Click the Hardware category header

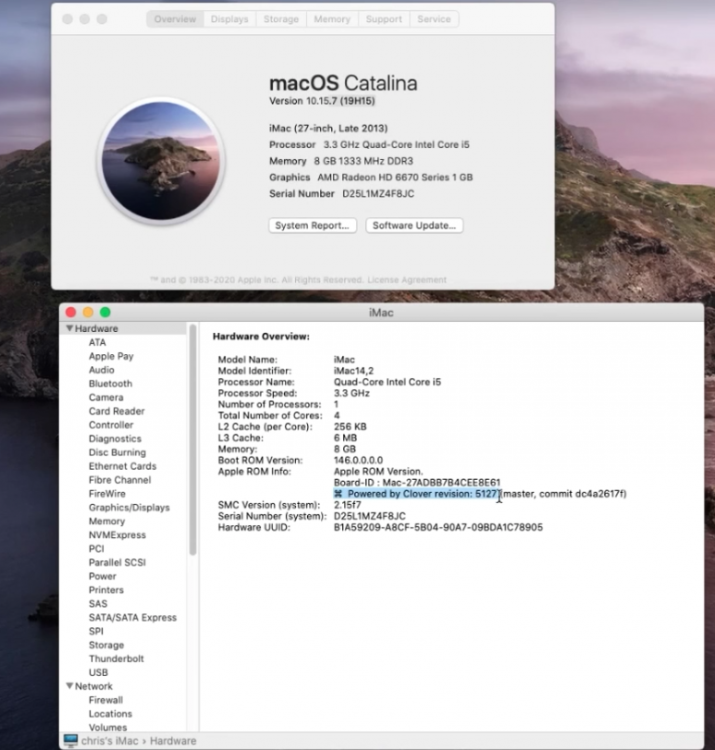point(96,329)
